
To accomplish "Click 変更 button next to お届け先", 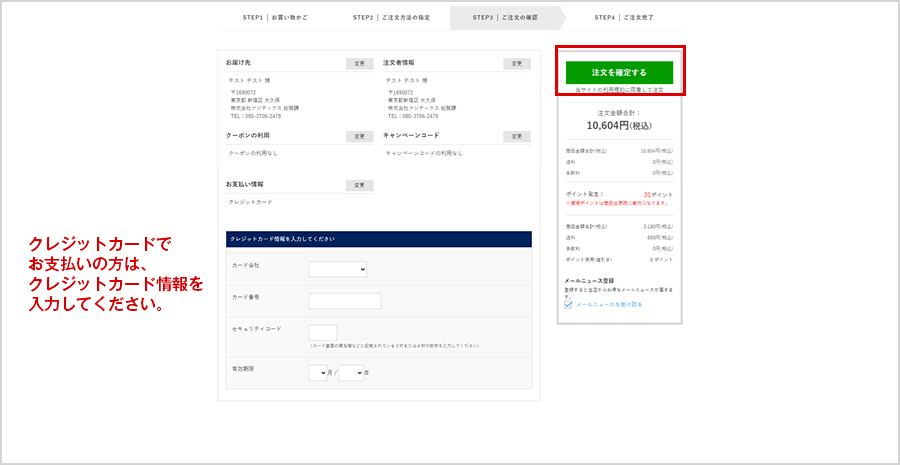I will (359, 64).
